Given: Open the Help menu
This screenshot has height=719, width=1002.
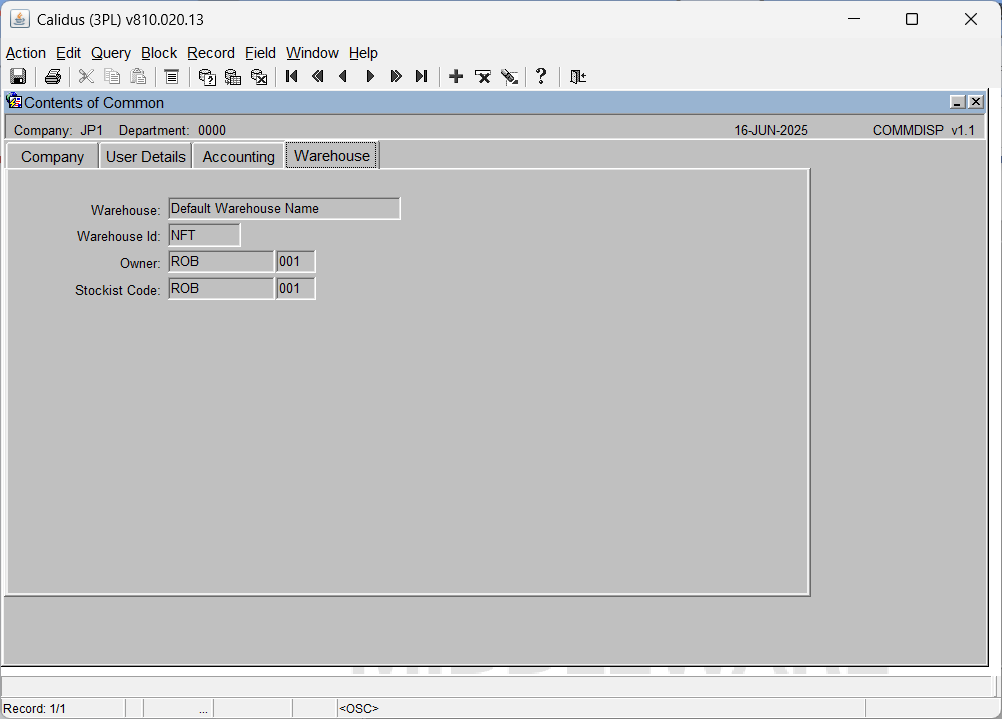Looking at the screenshot, I should point(363,53).
